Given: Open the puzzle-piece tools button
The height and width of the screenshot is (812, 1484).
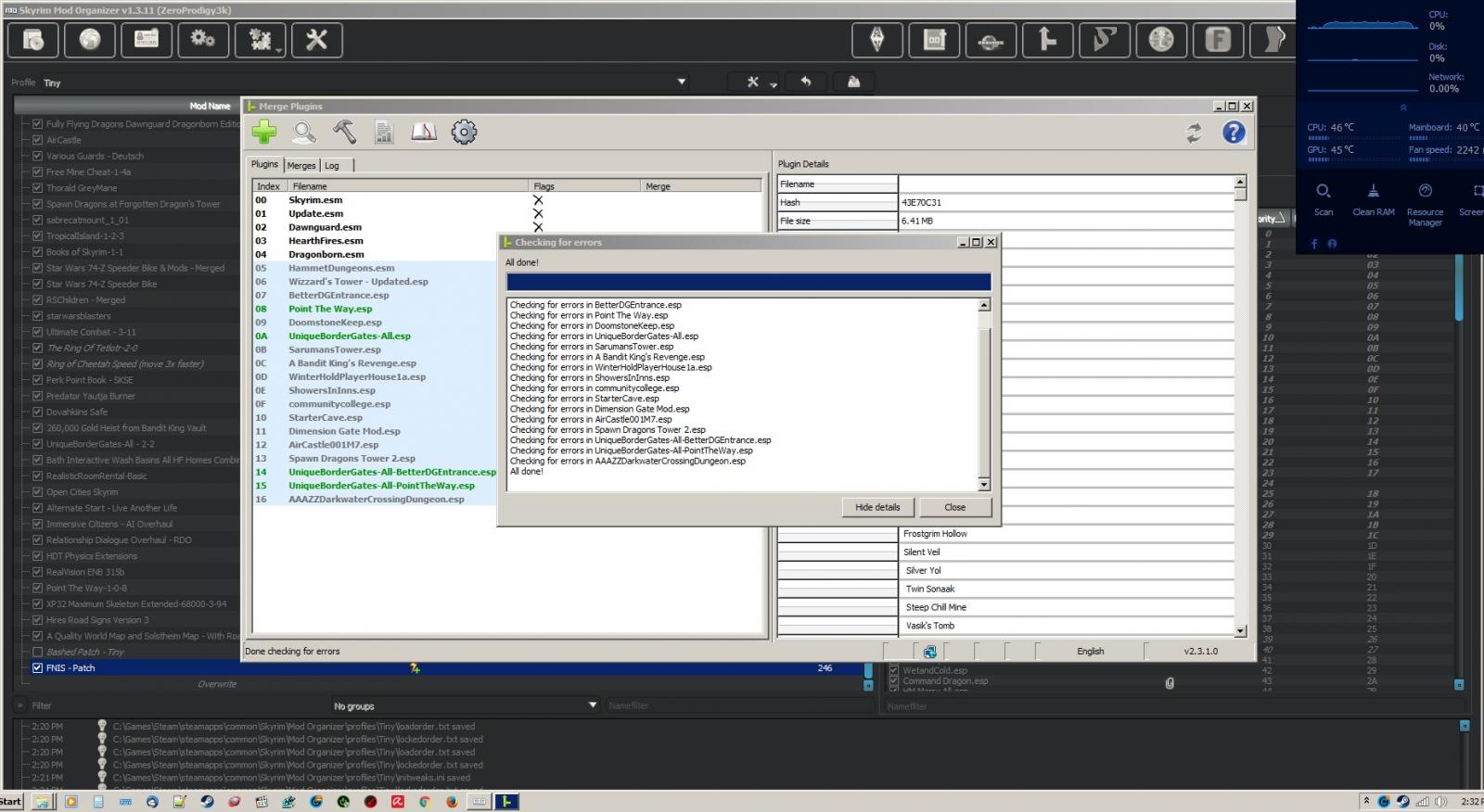Looking at the screenshot, I should click(x=260, y=40).
